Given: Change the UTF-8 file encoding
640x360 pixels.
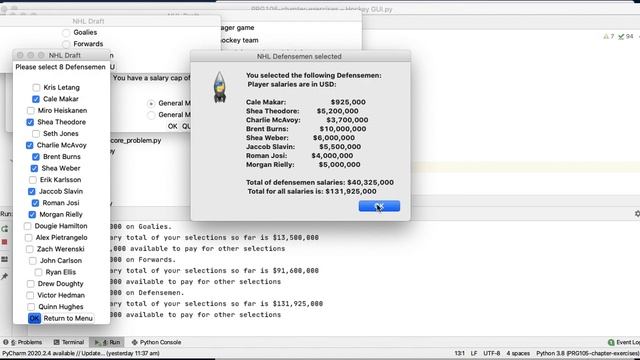Looking at the screenshot, I should coord(491,353).
